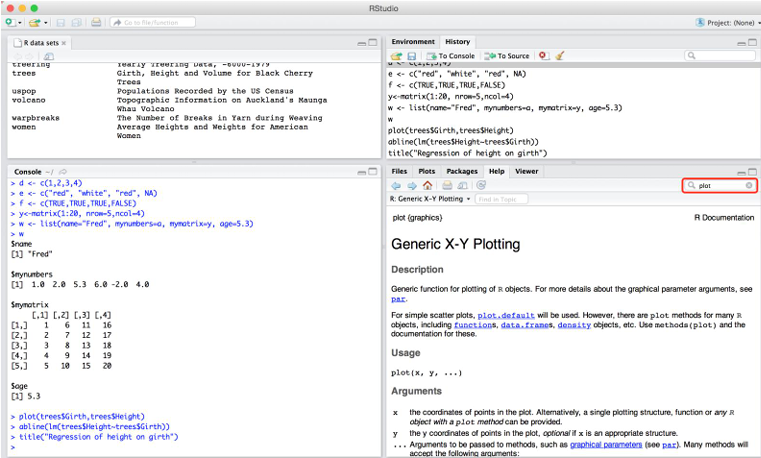The height and width of the screenshot is (458, 761).
Task: Minimize the Console pane
Action: coord(362,173)
